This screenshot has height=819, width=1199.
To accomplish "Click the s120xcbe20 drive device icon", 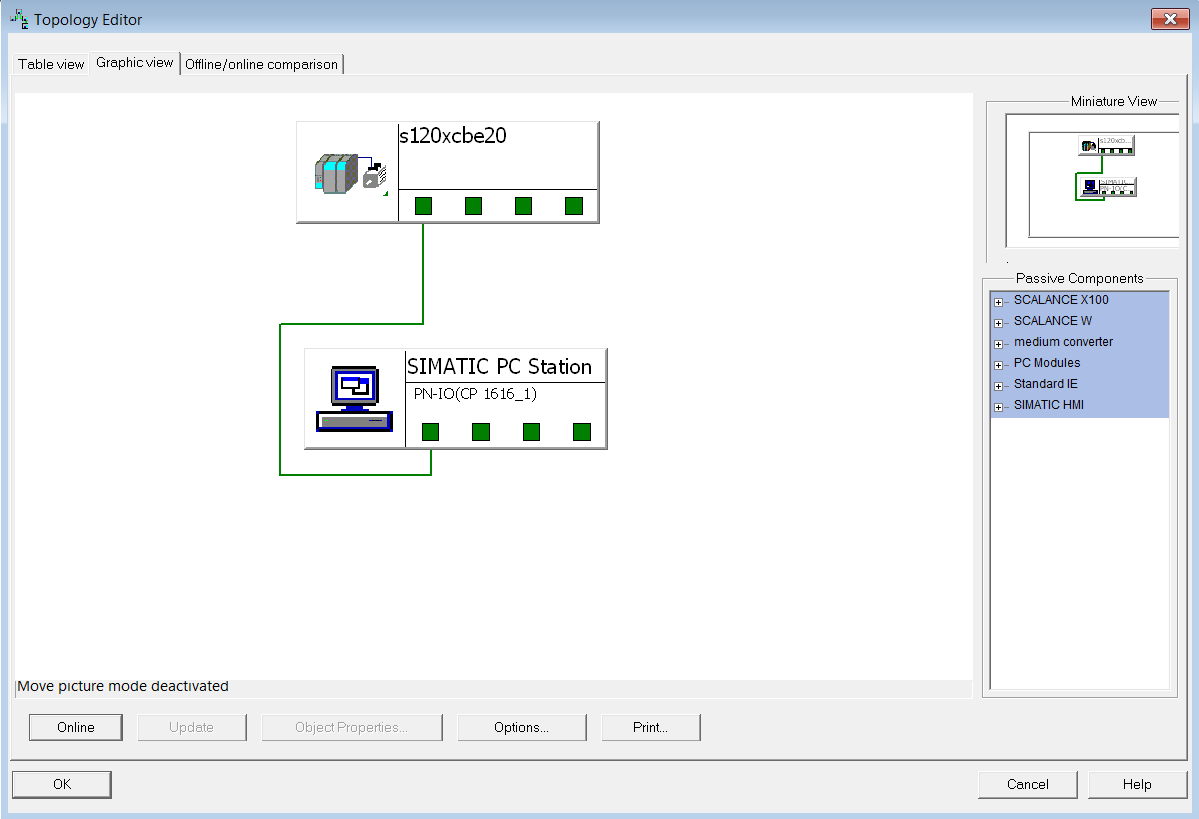I will click(350, 174).
